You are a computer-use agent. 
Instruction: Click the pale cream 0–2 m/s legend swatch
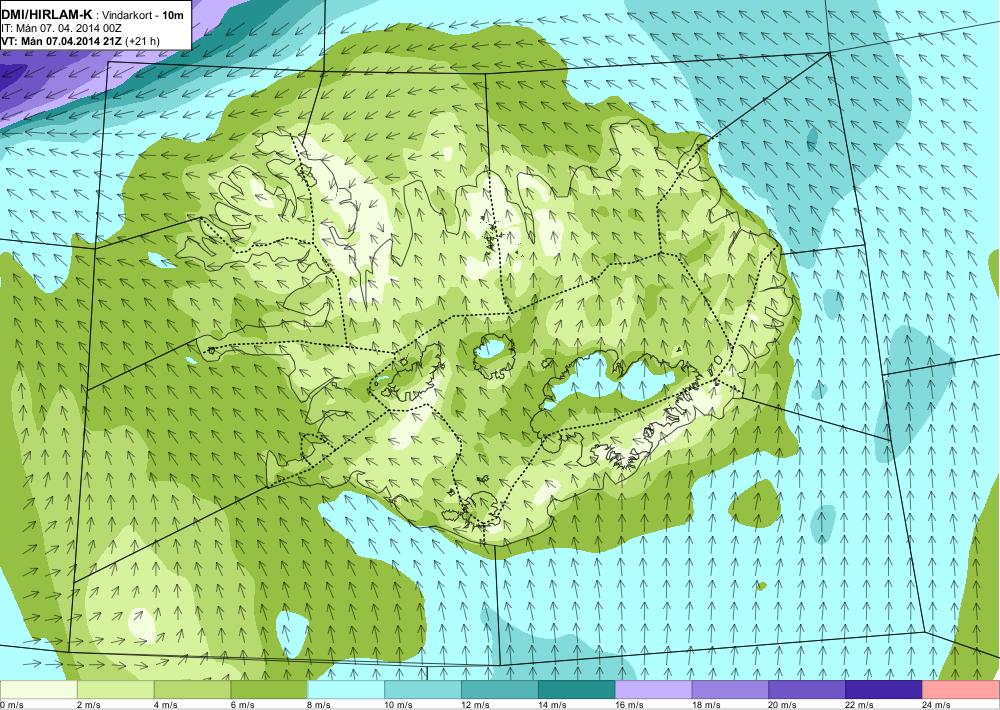38,690
